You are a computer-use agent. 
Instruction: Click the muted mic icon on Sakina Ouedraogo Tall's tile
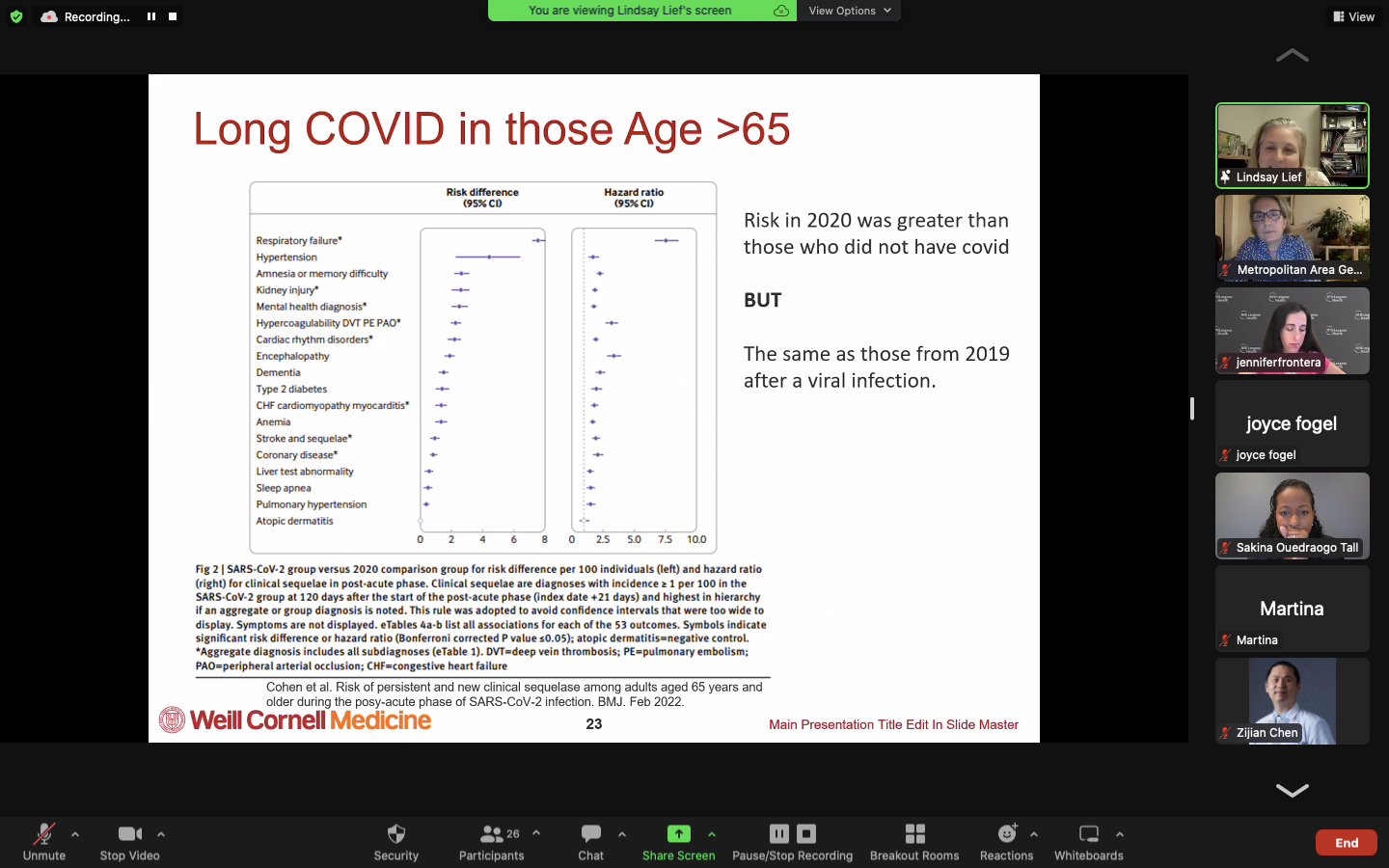point(1225,548)
